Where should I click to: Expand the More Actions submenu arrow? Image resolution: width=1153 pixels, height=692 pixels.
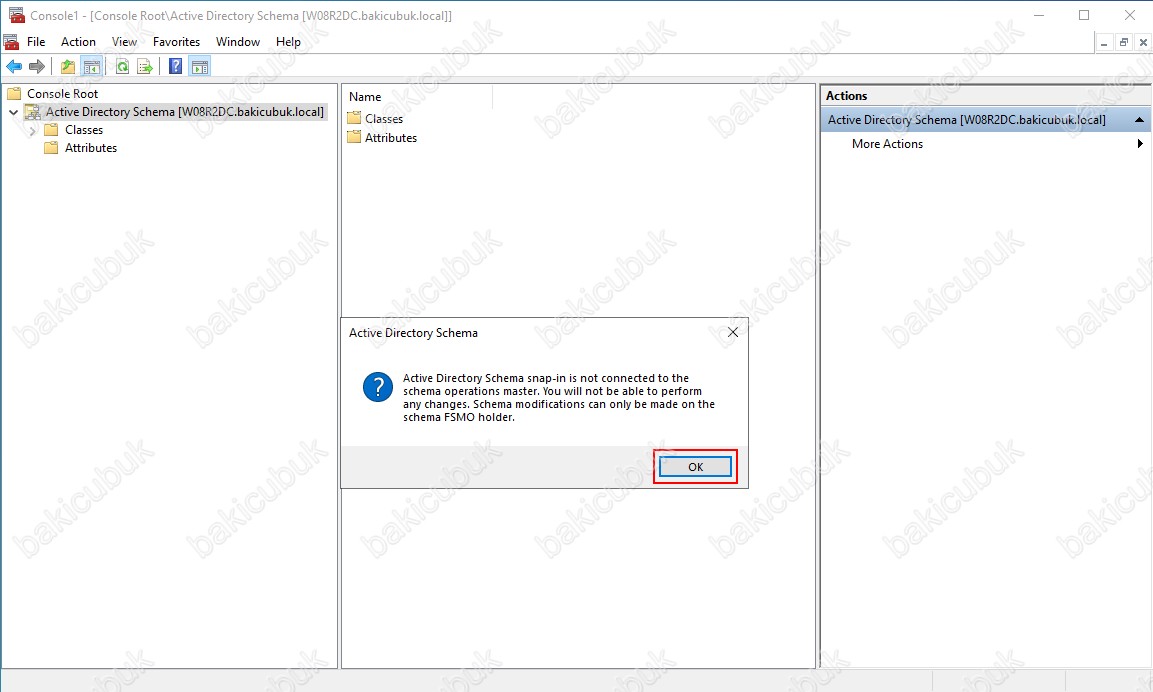pyautogui.click(x=1140, y=144)
